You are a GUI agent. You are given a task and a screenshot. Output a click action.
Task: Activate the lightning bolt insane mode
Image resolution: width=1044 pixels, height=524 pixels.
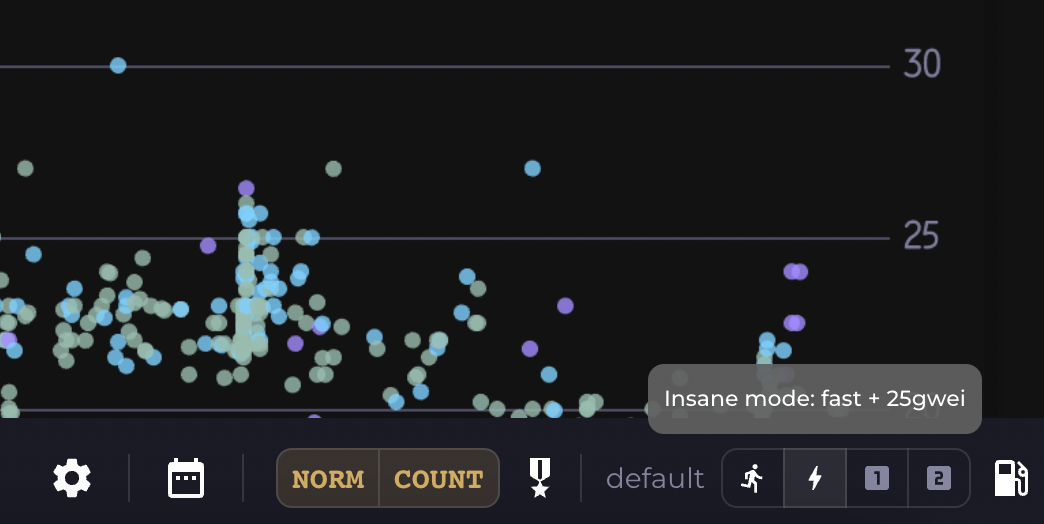pyautogui.click(x=815, y=478)
